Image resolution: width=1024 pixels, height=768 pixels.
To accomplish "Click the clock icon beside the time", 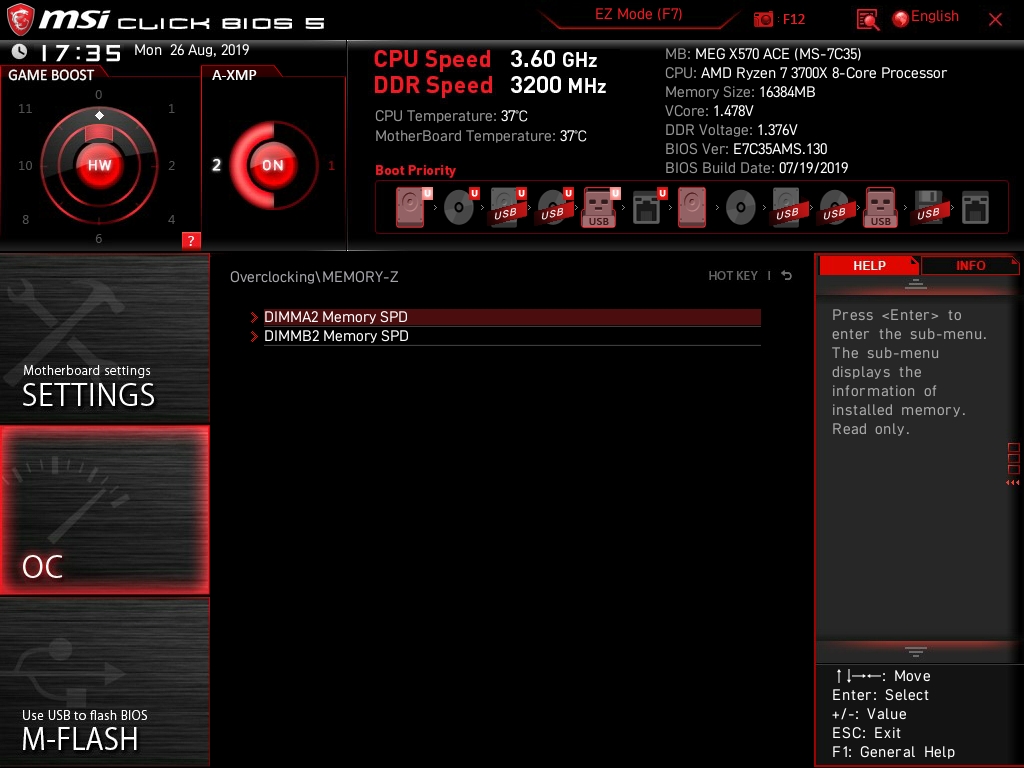I will point(20,51).
